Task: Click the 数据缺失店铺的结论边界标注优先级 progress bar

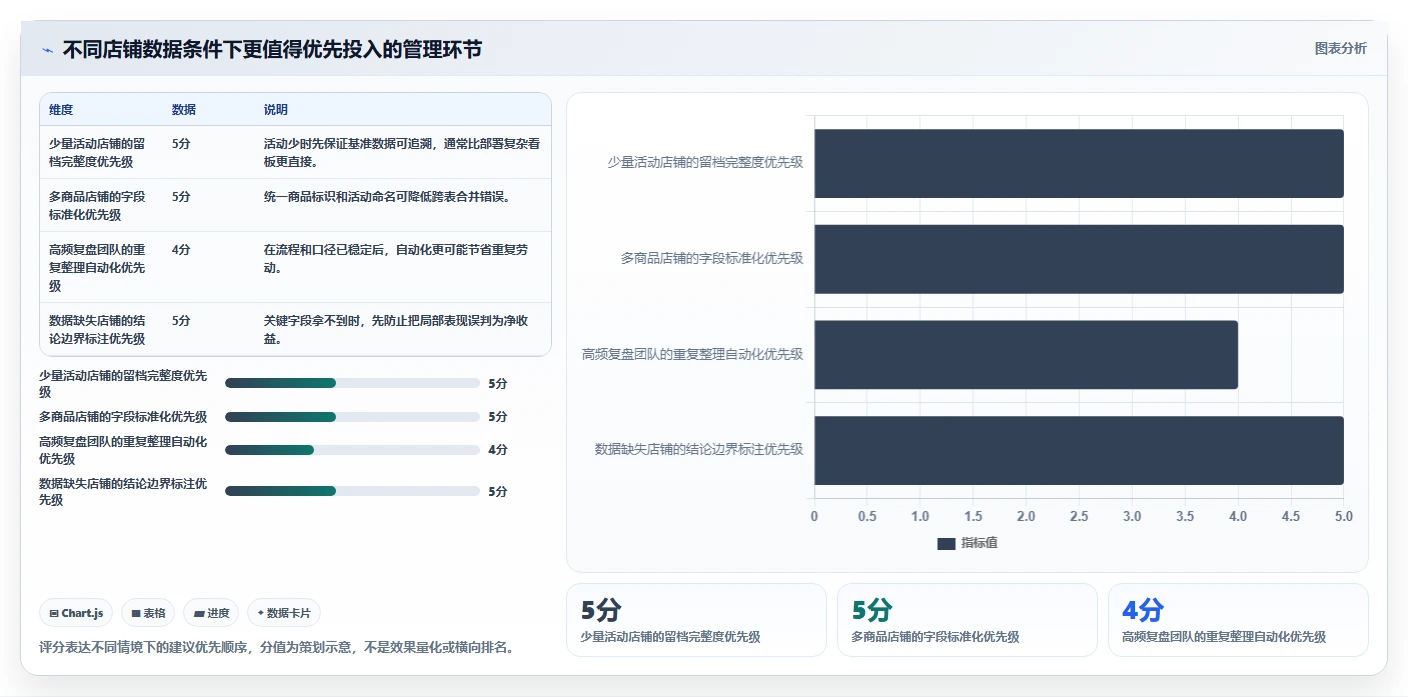Action: point(352,491)
